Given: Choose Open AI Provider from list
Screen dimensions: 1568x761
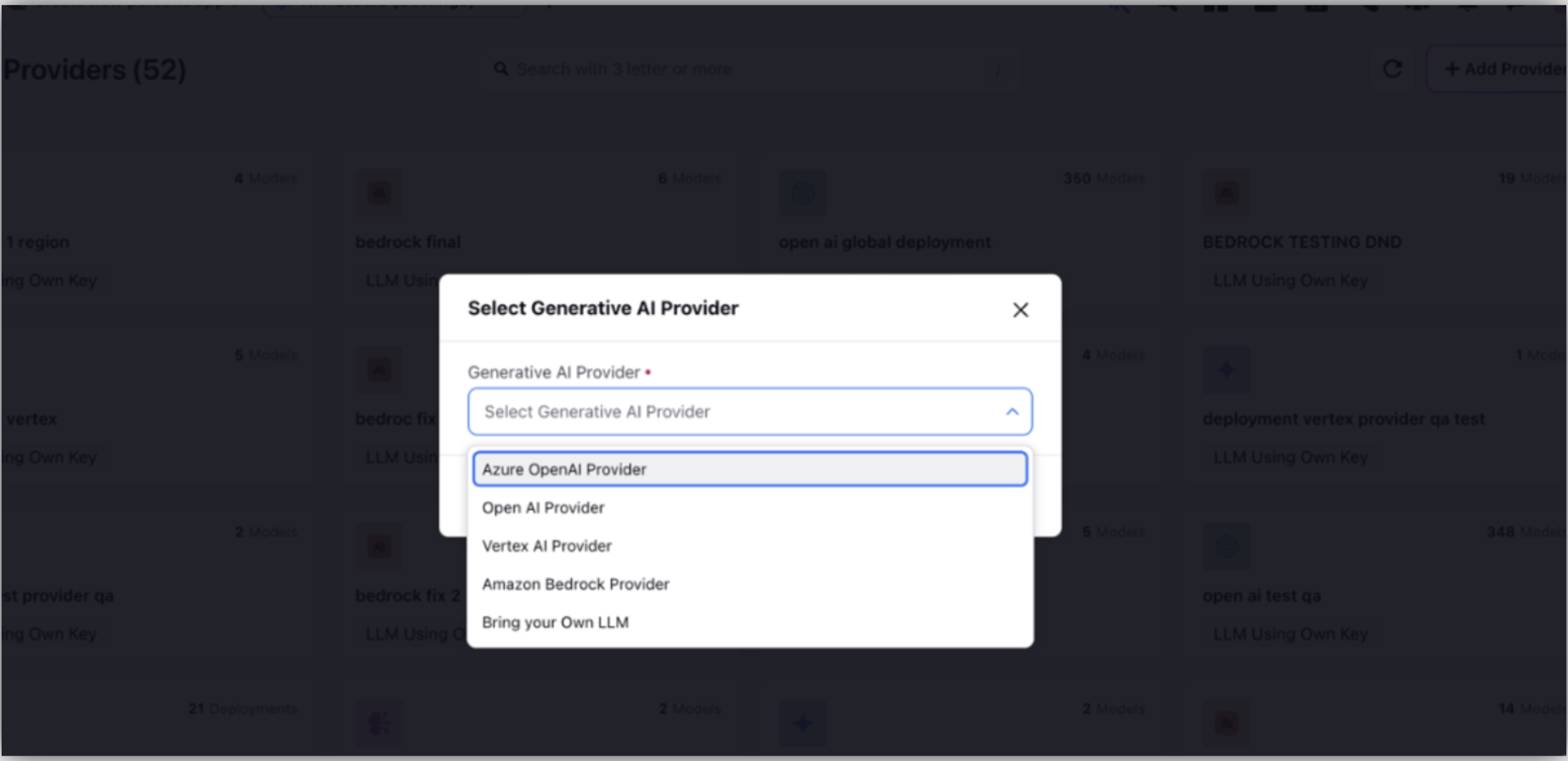Looking at the screenshot, I should point(750,508).
